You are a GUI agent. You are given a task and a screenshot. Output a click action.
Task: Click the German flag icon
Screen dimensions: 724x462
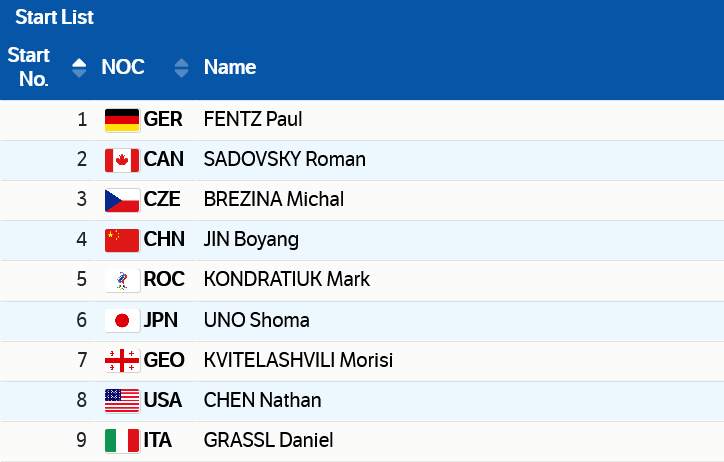point(122,120)
